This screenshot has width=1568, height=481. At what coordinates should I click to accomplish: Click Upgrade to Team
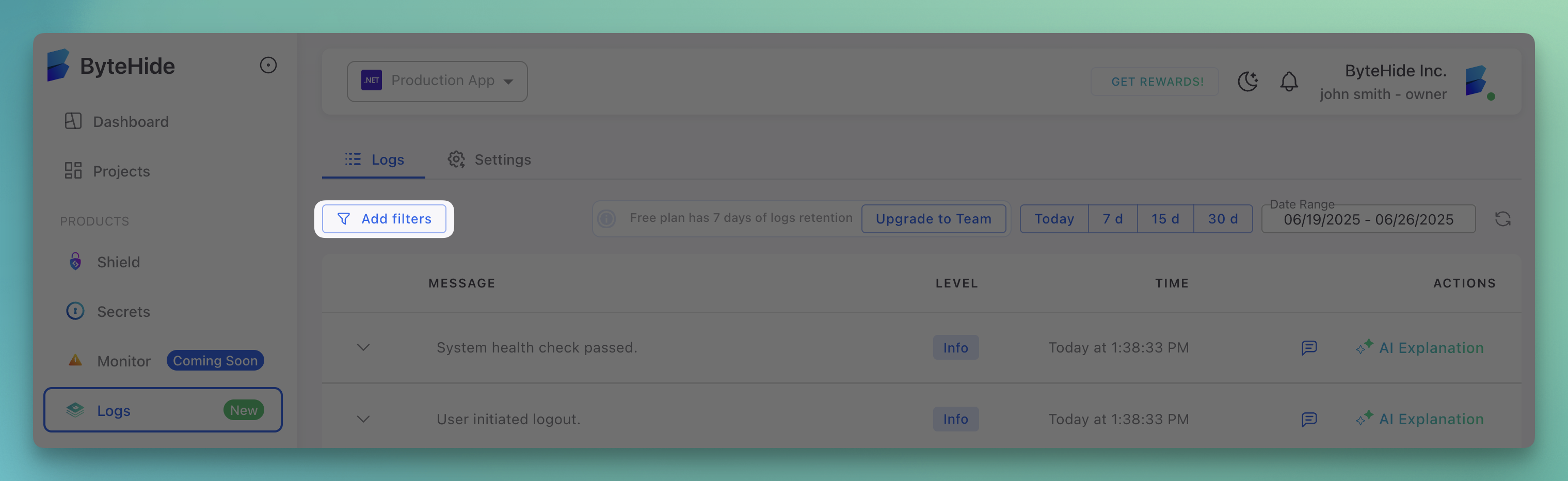tap(934, 219)
